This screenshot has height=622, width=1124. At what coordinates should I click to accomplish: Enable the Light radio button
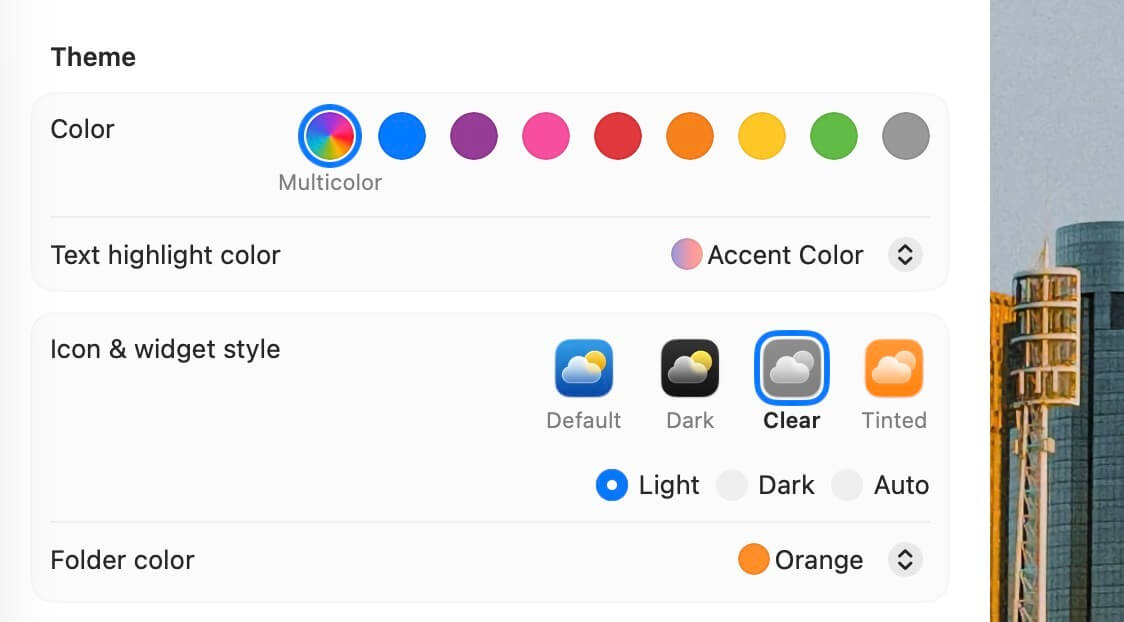click(611, 486)
